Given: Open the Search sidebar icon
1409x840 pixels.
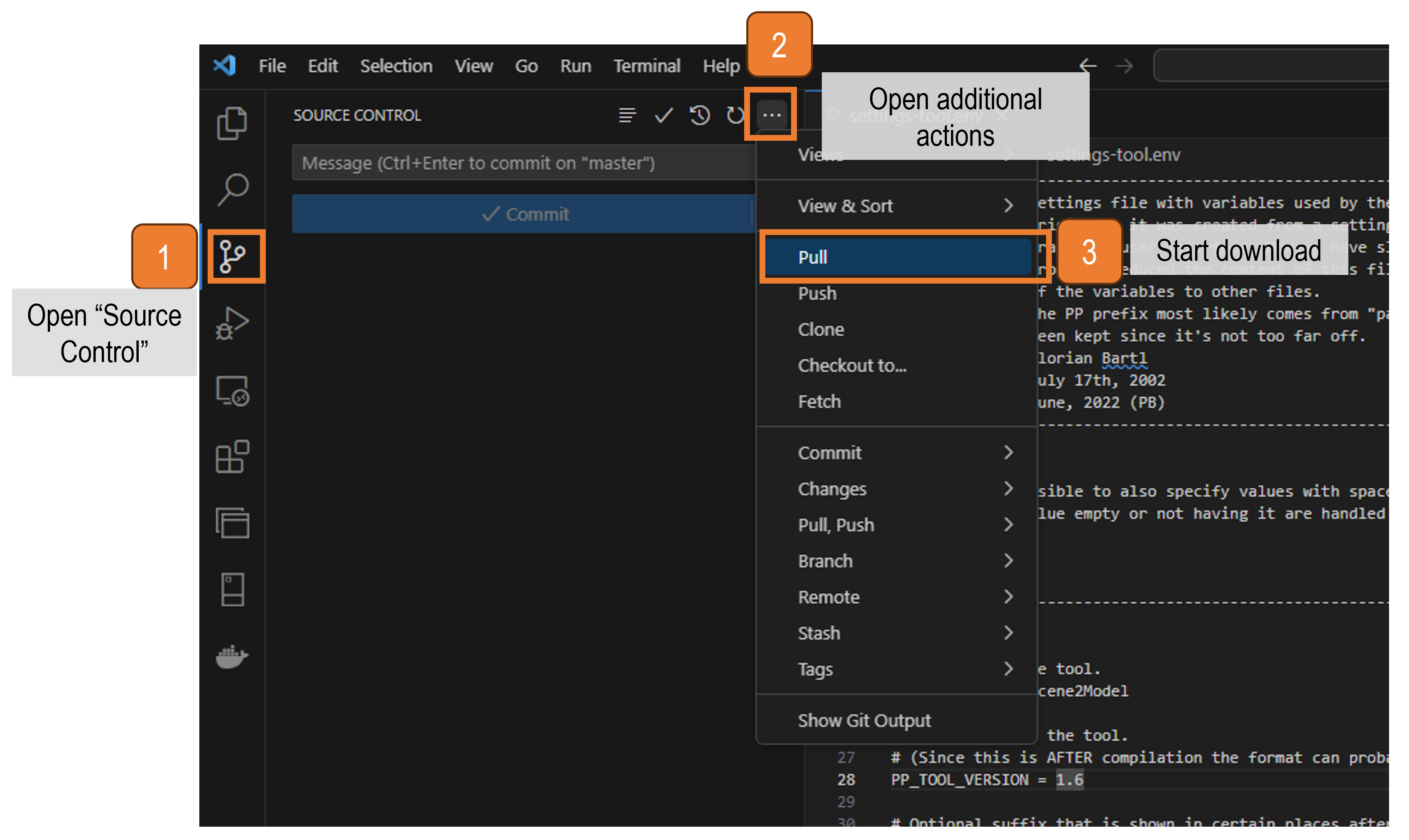Looking at the screenshot, I should pyautogui.click(x=232, y=189).
